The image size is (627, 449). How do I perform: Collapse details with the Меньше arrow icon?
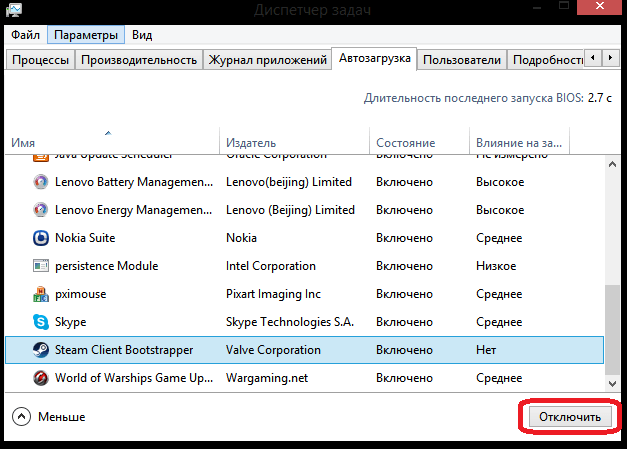(x=21, y=417)
